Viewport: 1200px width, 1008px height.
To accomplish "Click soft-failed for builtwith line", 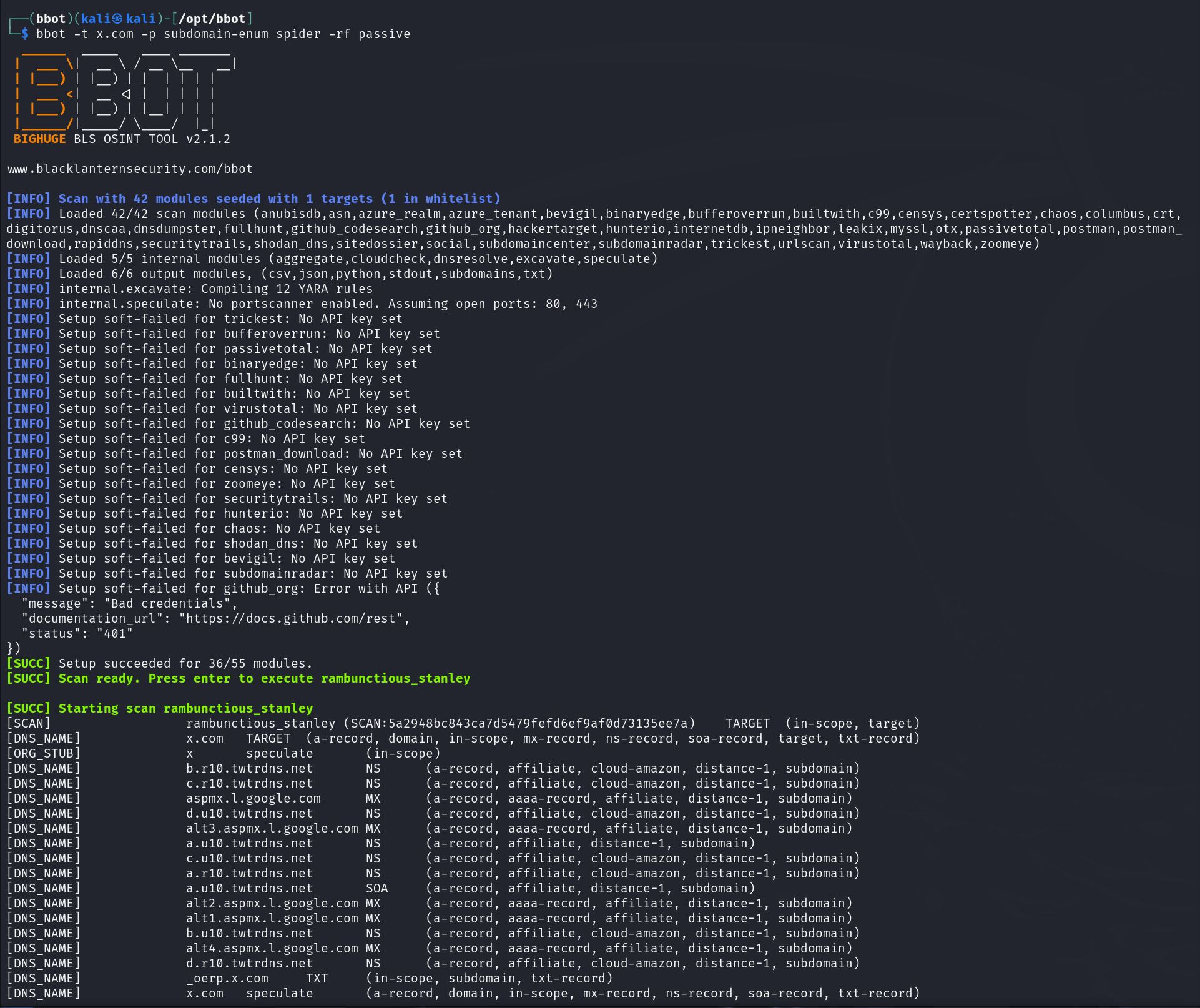I will (x=208, y=393).
